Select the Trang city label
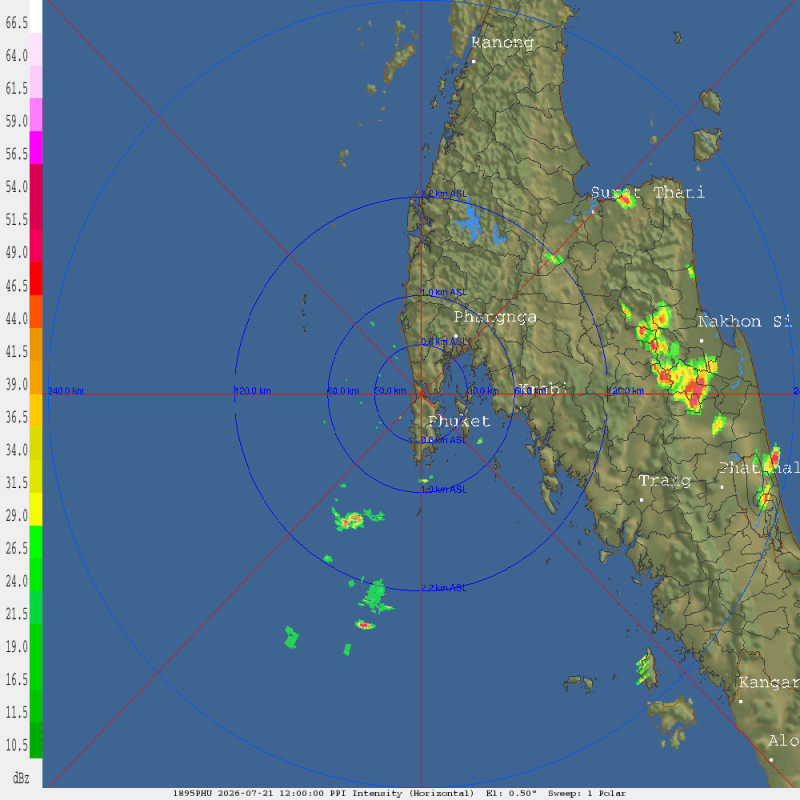Screen dimensions: 800x800 (x=665, y=481)
